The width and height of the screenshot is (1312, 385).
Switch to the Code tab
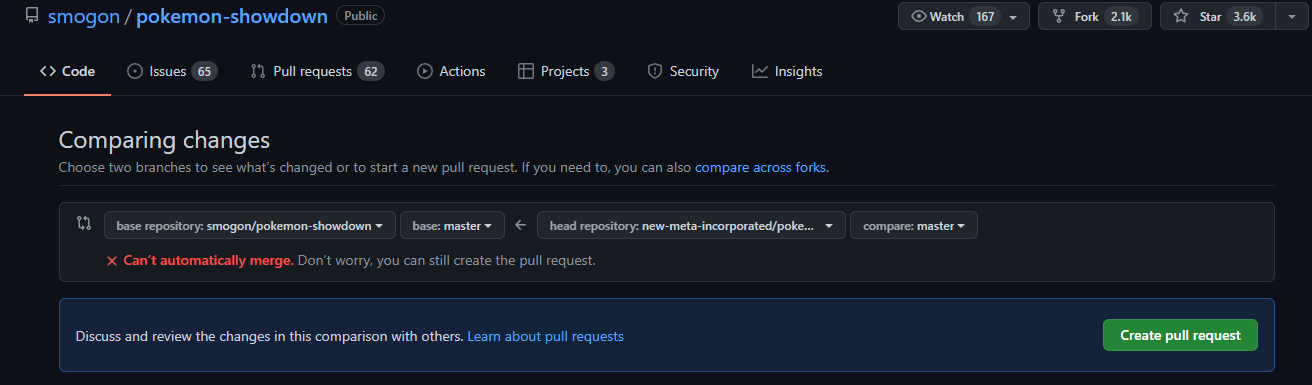pos(67,71)
